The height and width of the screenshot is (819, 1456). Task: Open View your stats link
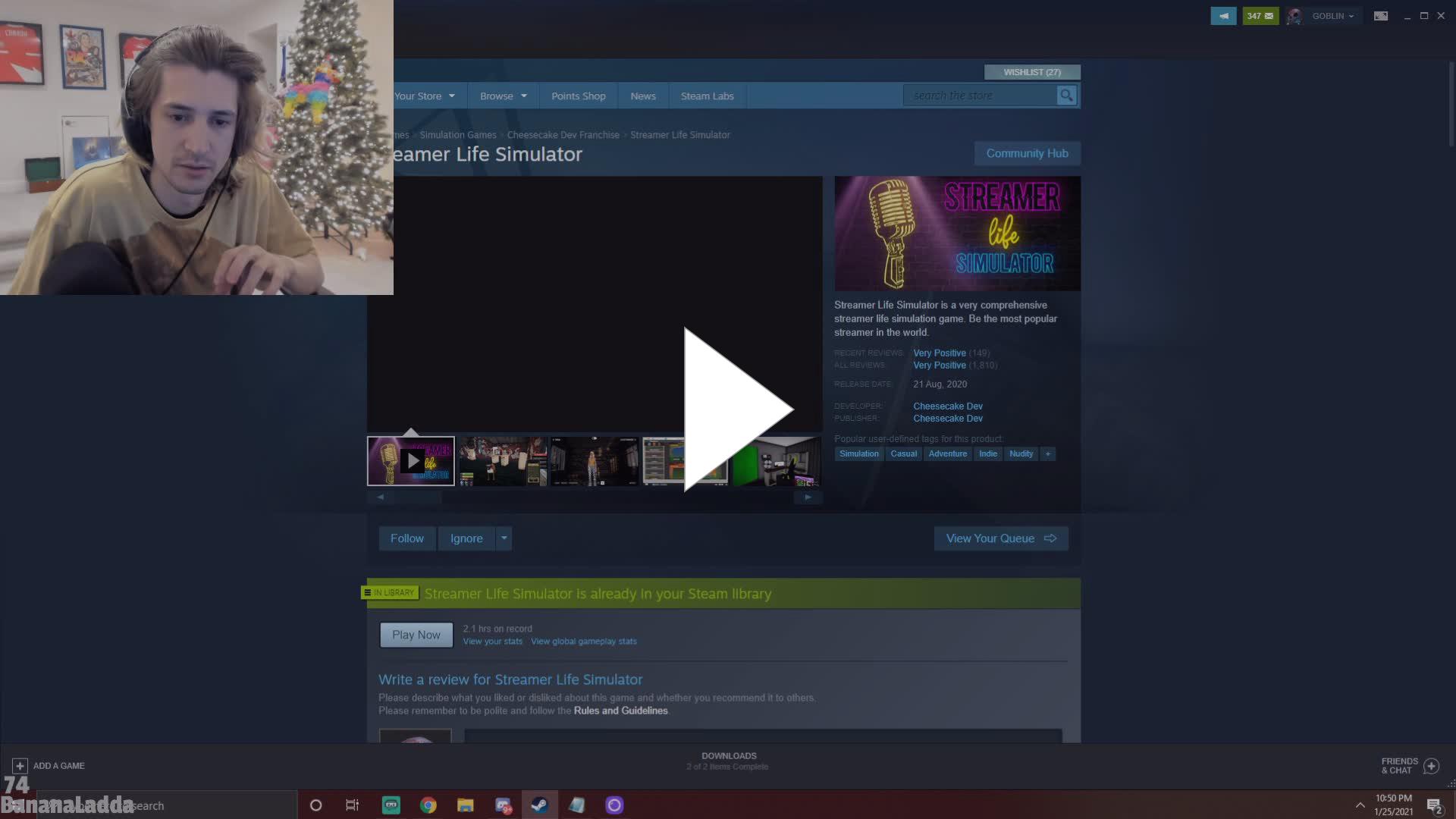pyautogui.click(x=493, y=642)
